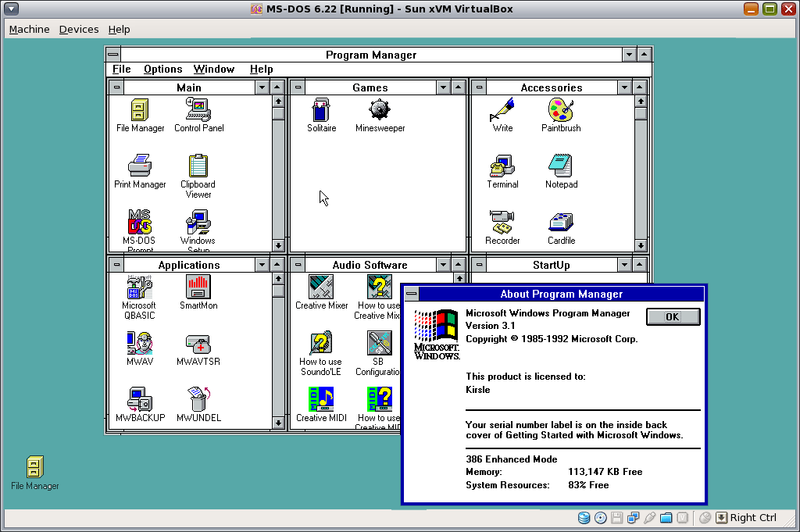Select the Creative Mixer icon
The height and width of the screenshot is (532, 800).
tap(321, 292)
